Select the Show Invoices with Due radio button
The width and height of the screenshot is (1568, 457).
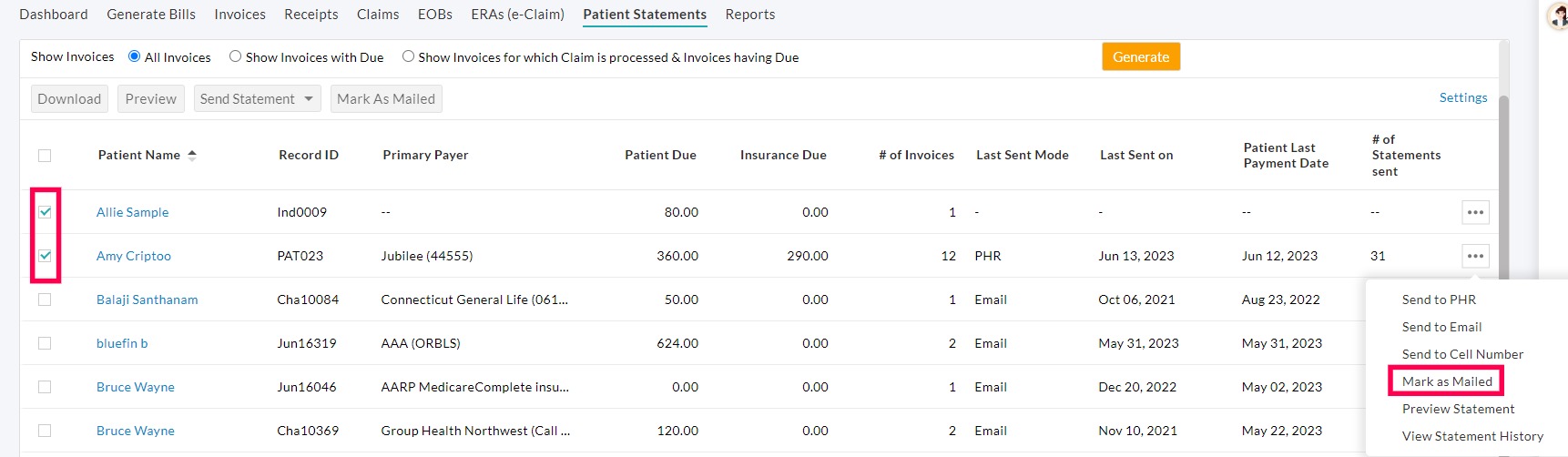click(235, 56)
